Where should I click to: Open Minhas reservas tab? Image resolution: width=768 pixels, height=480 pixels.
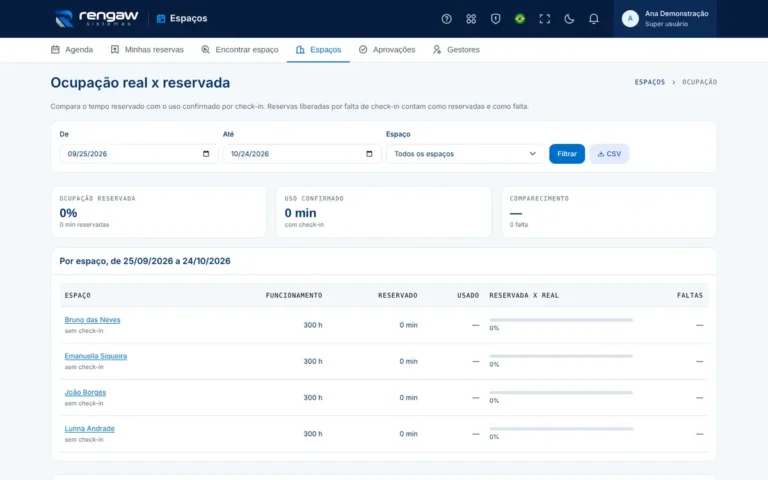point(147,49)
